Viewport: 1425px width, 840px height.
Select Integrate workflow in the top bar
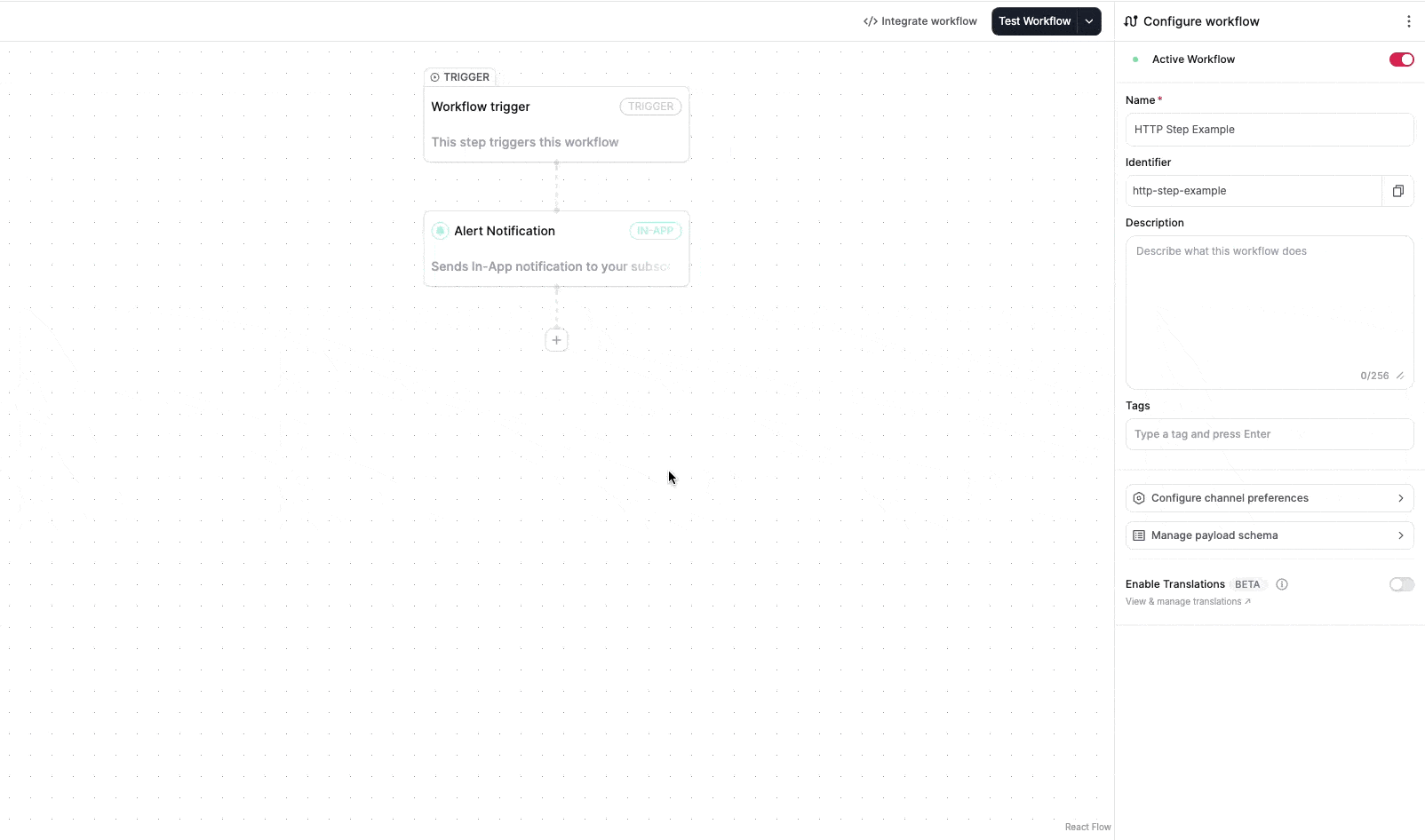coord(927,20)
